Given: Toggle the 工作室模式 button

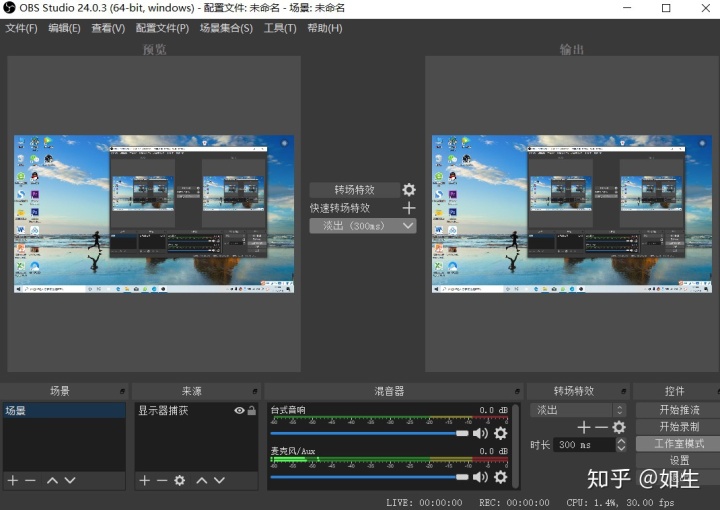Looking at the screenshot, I should click(679, 444).
